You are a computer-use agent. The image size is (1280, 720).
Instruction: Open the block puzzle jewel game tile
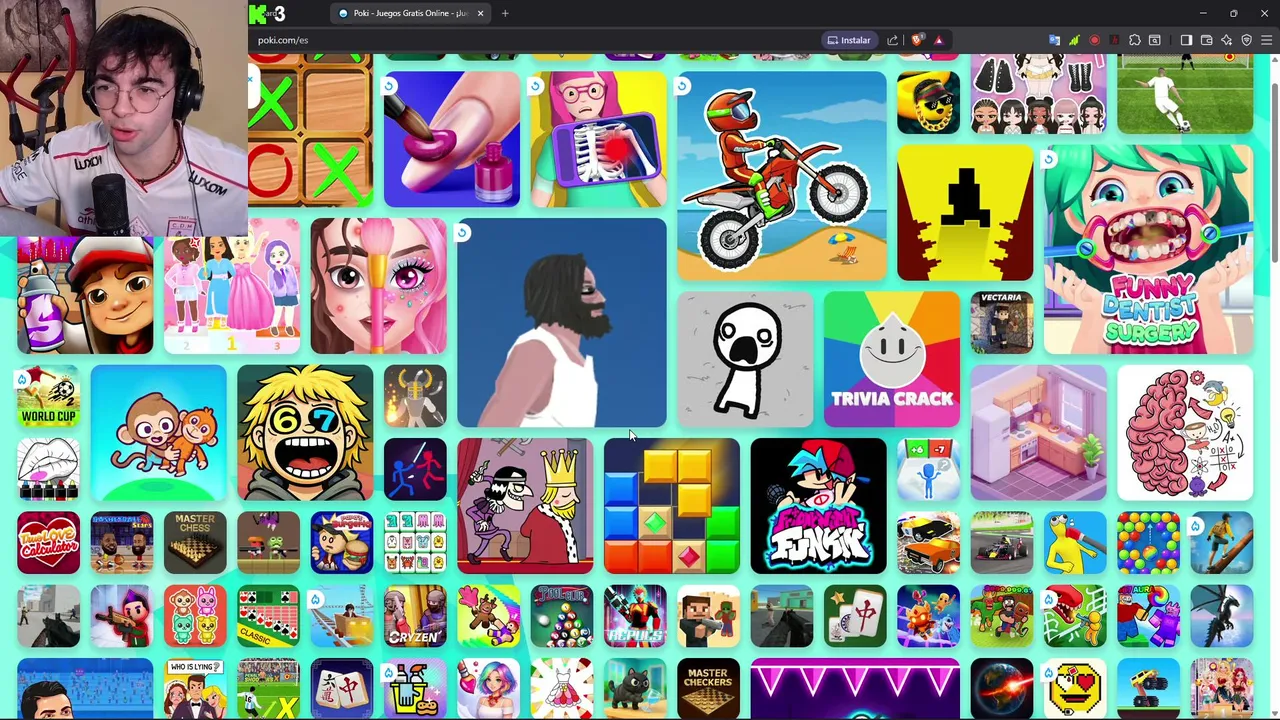671,506
